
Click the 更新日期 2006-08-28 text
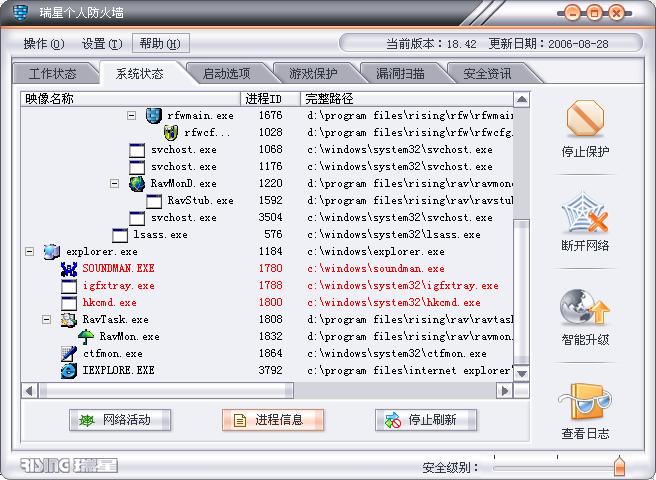548,44
